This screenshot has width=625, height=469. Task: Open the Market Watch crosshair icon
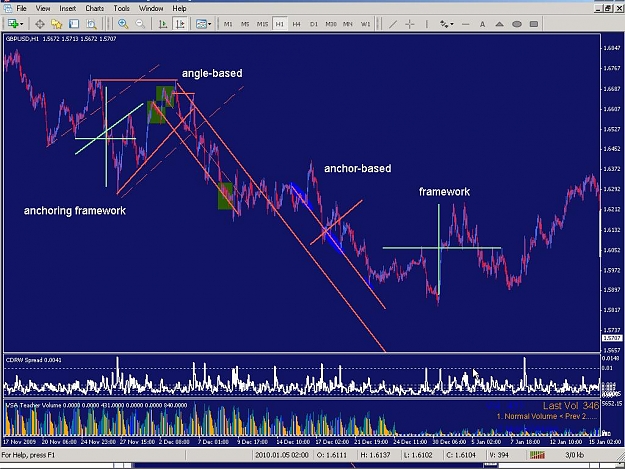coord(40,24)
